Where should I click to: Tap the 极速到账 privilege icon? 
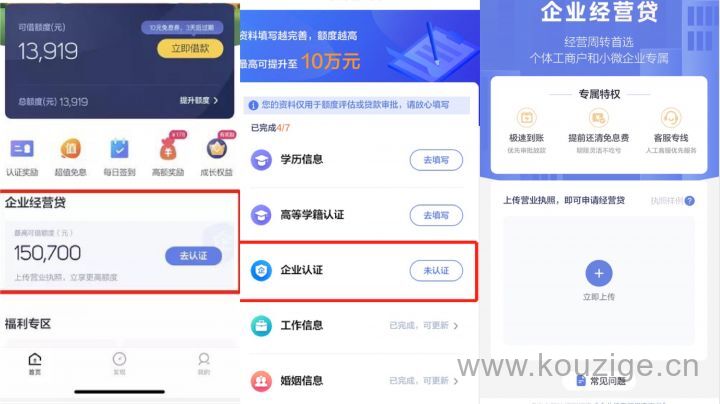tap(527, 118)
